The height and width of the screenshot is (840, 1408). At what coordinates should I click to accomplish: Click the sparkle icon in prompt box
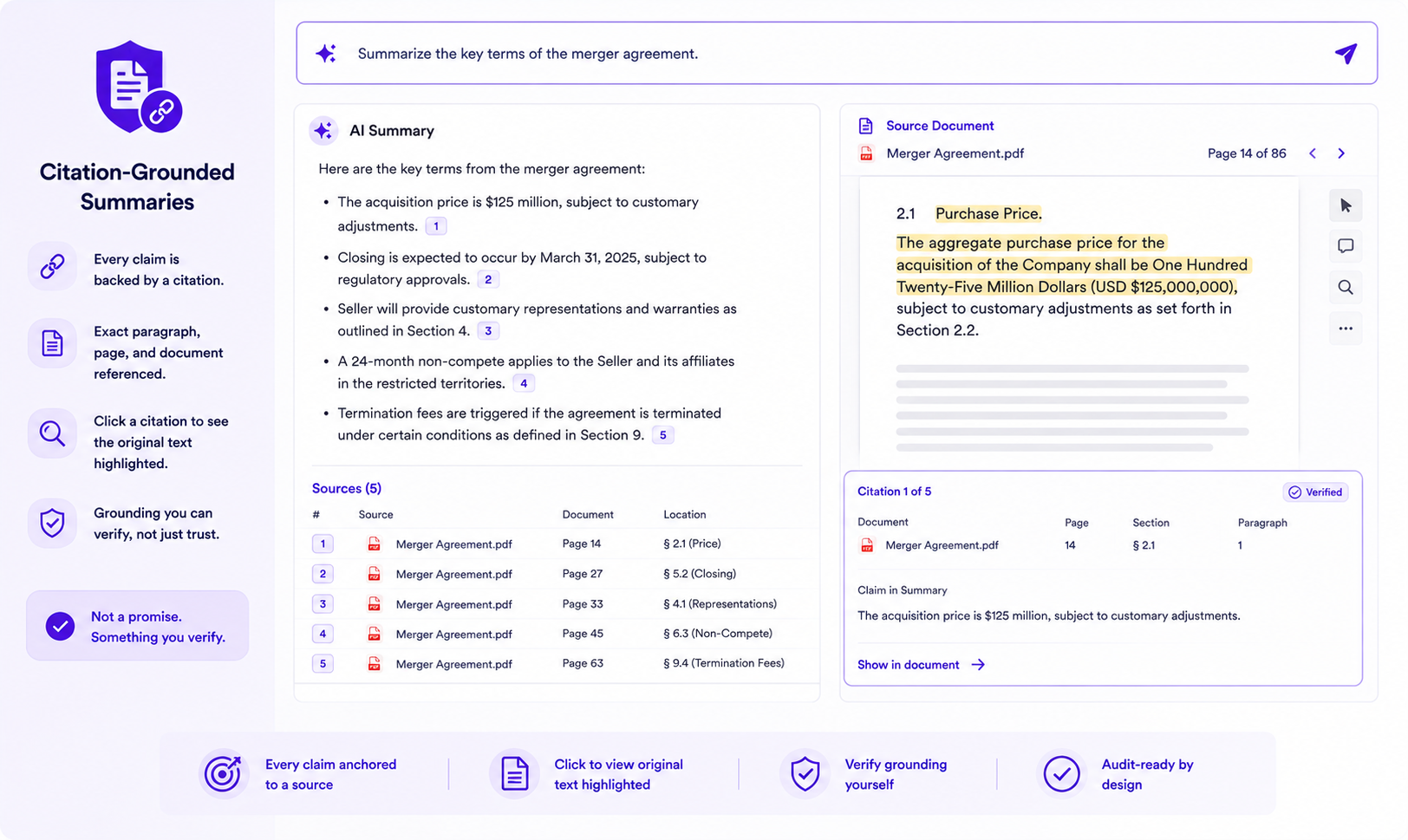click(x=326, y=54)
